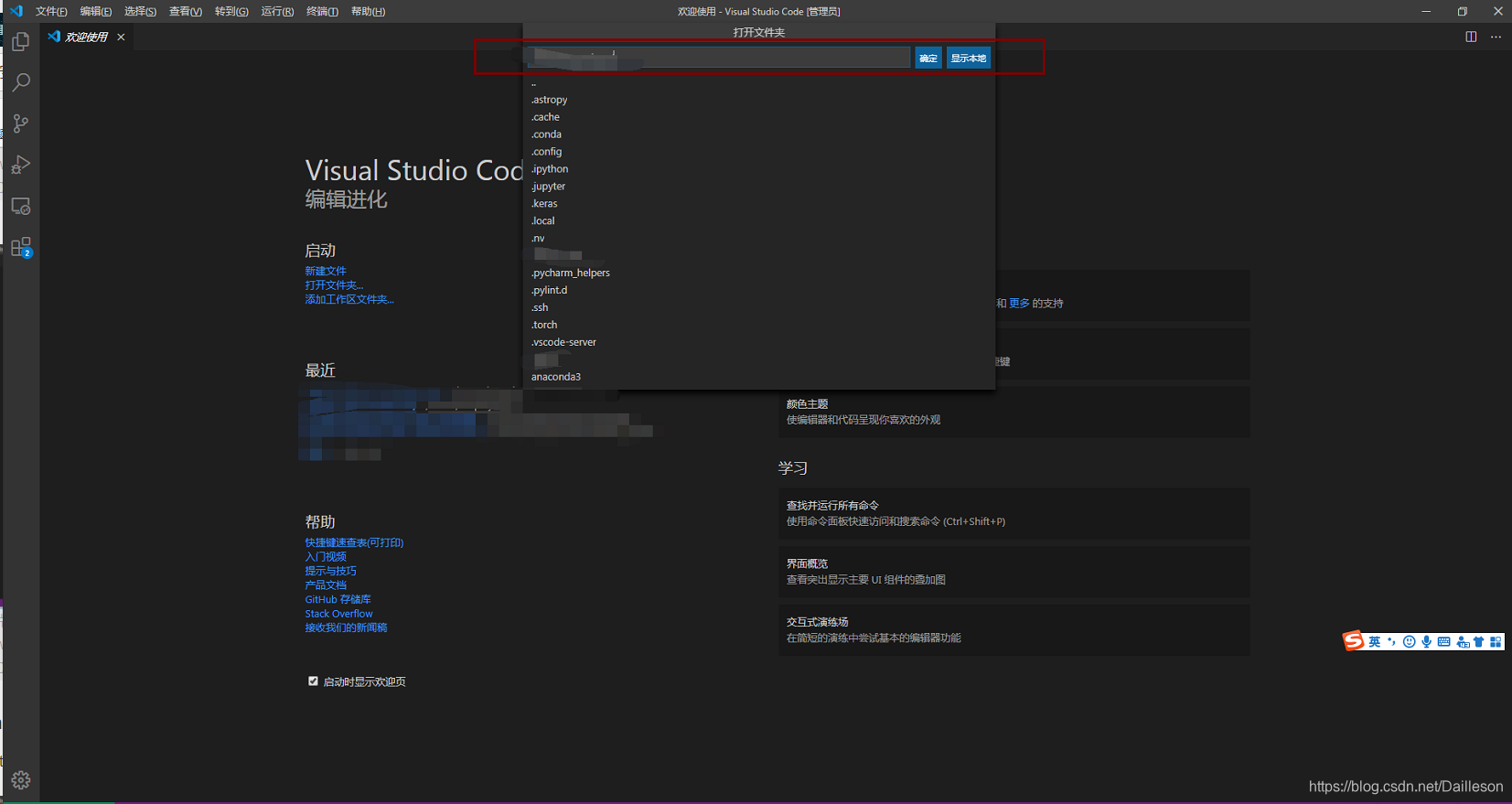
Task: Select the .cache folder entry
Action: click(759, 117)
